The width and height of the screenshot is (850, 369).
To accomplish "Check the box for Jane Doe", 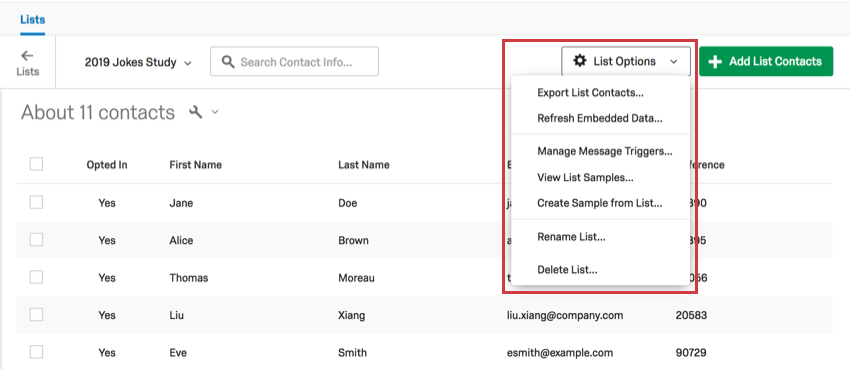I will coord(36,203).
